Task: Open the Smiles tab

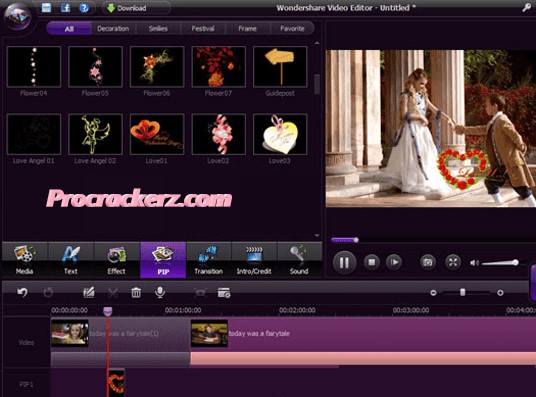Action: pyautogui.click(x=158, y=28)
